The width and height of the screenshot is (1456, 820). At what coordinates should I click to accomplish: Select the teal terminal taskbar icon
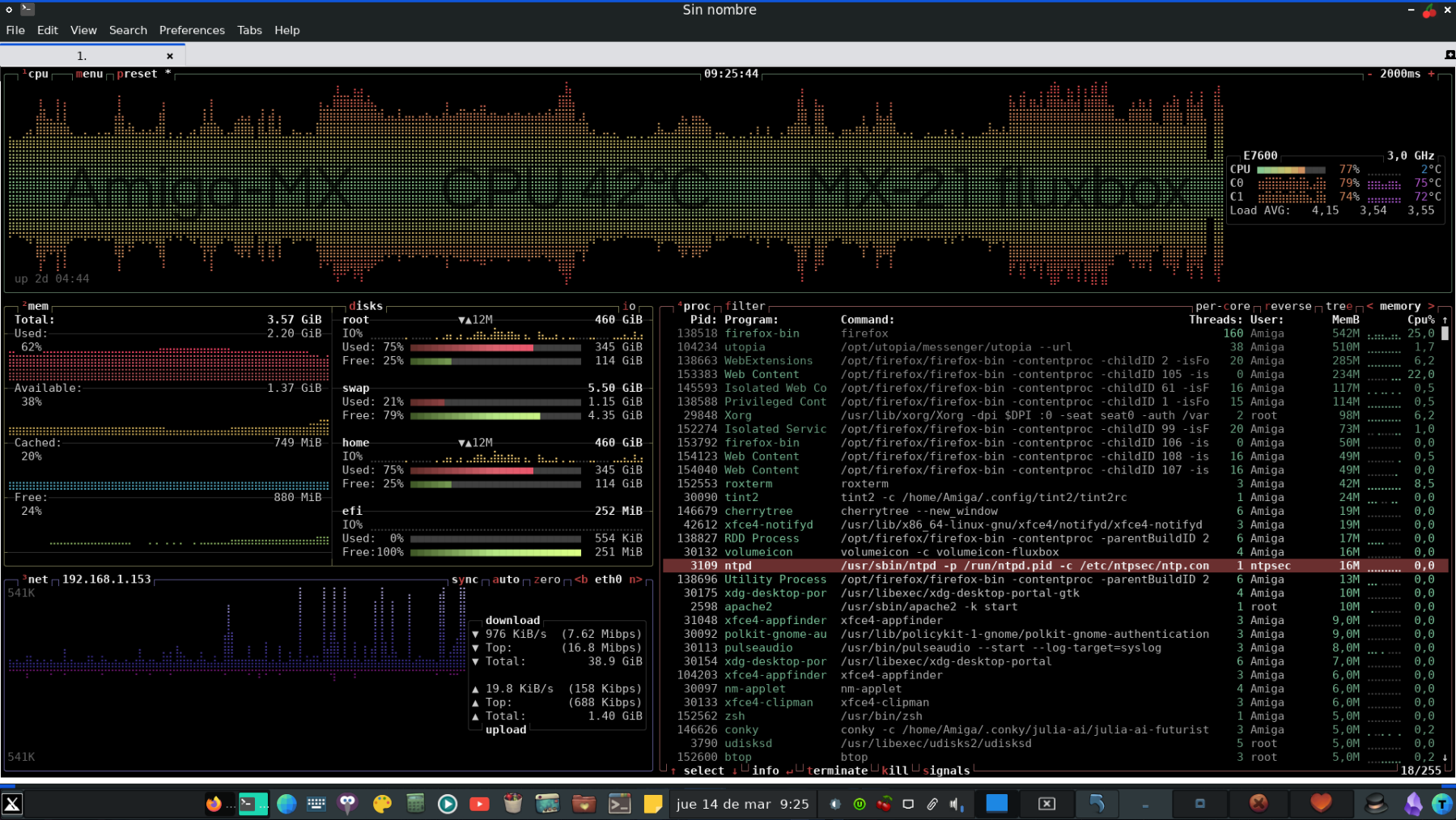click(x=253, y=803)
